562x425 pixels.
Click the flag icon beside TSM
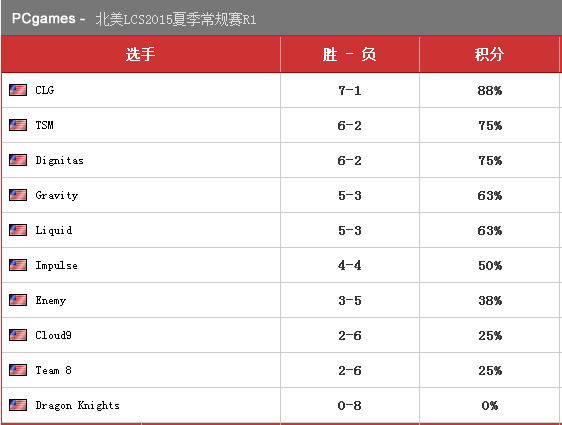point(18,125)
